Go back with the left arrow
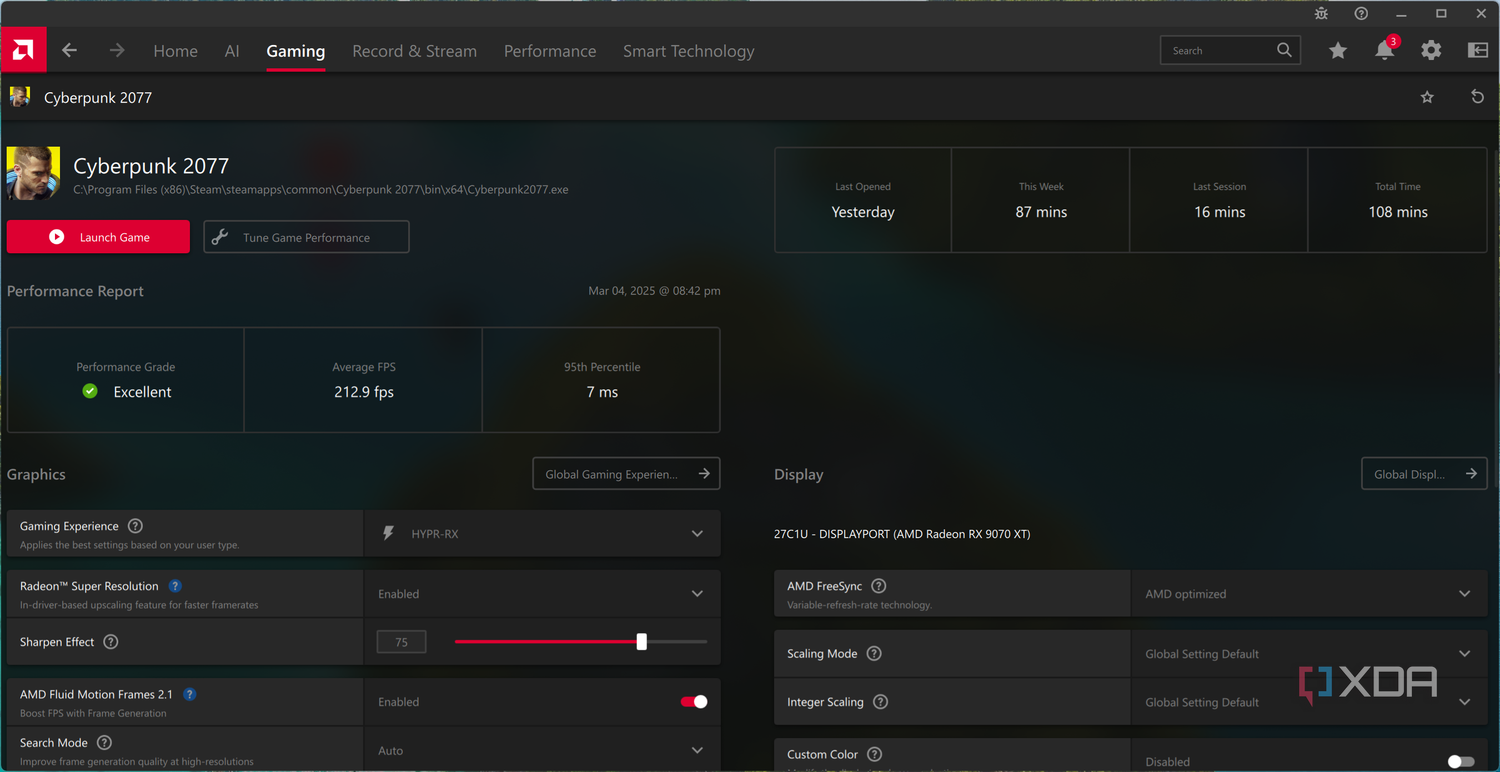1500x772 pixels. coord(69,51)
